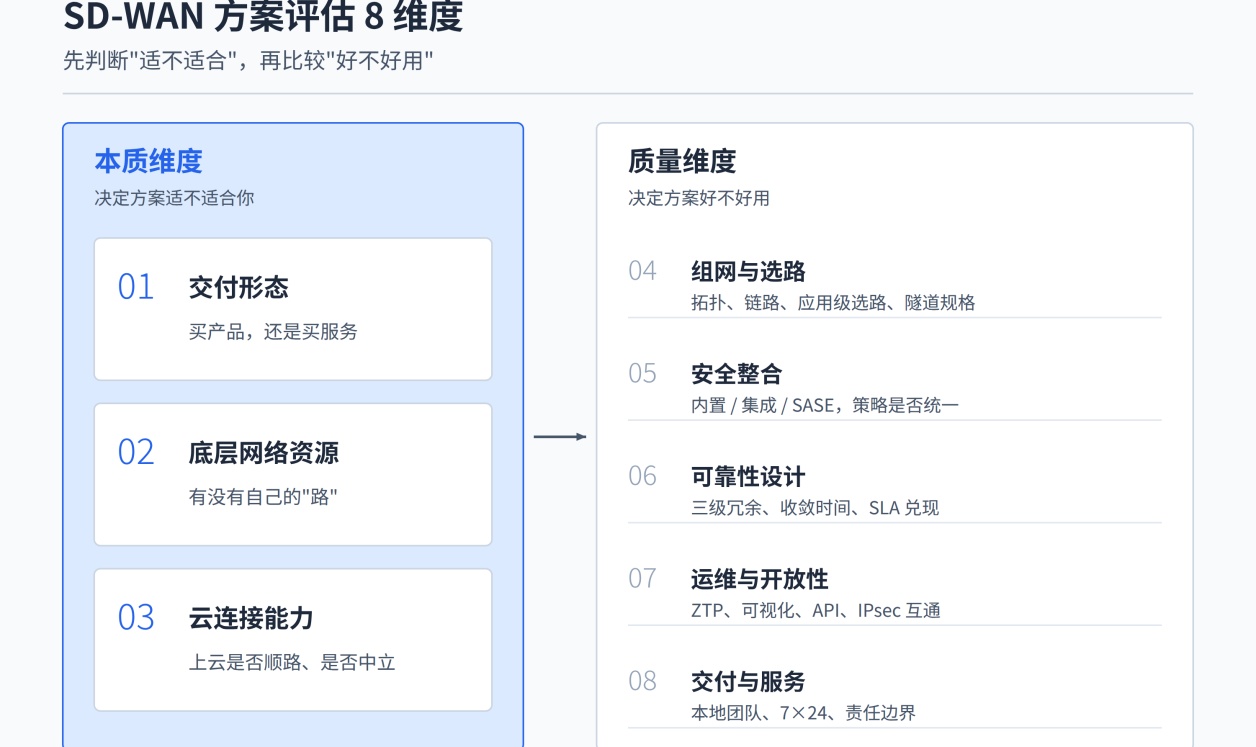Image resolution: width=1256 pixels, height=747 pixels.
Task: Click the heading "本质维度"
Action: pyautogui.click(x=148, y=161)
